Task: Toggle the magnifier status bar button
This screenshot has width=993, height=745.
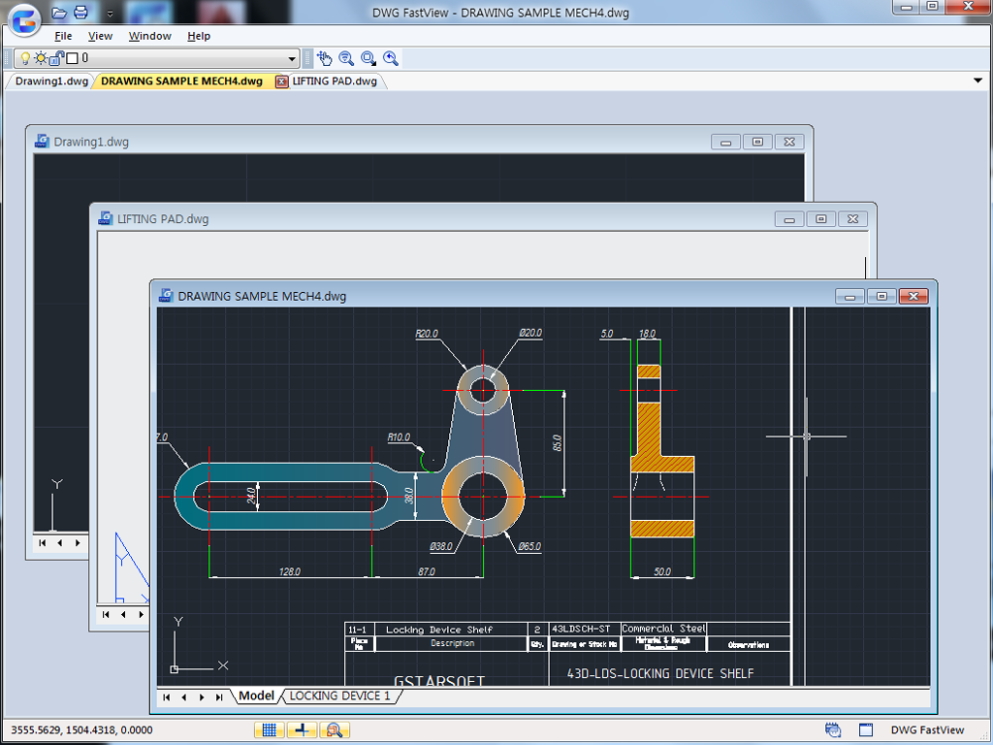Action: coord(334,730)
